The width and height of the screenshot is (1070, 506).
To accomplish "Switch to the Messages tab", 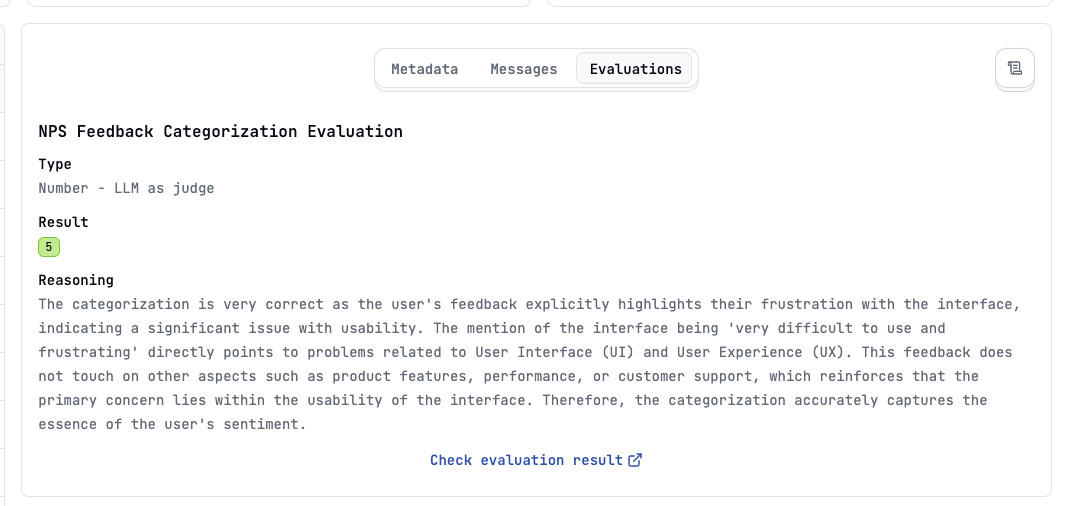I will pyautogui.click(x=523, y=69).
